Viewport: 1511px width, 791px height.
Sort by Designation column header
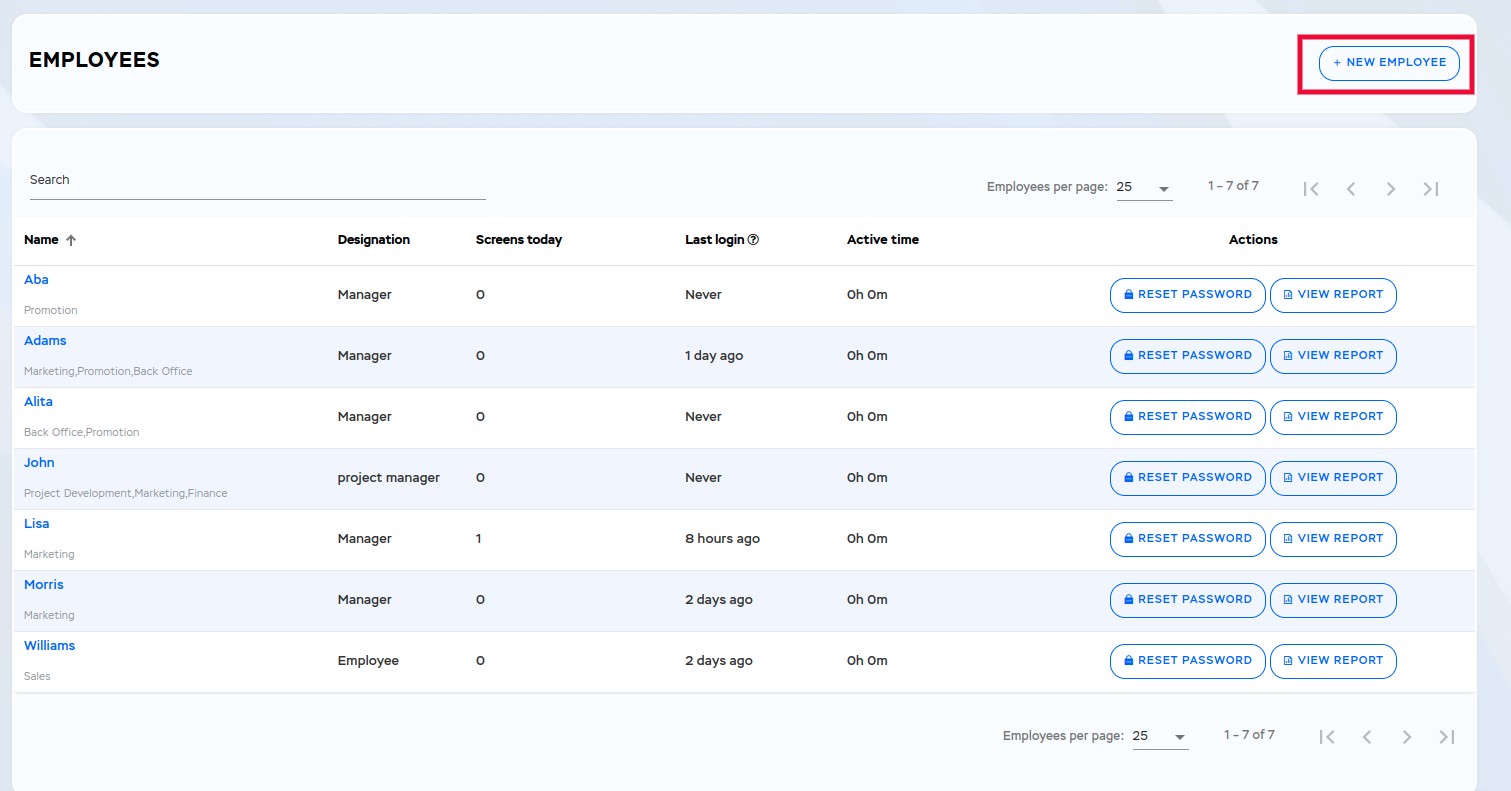373,240
